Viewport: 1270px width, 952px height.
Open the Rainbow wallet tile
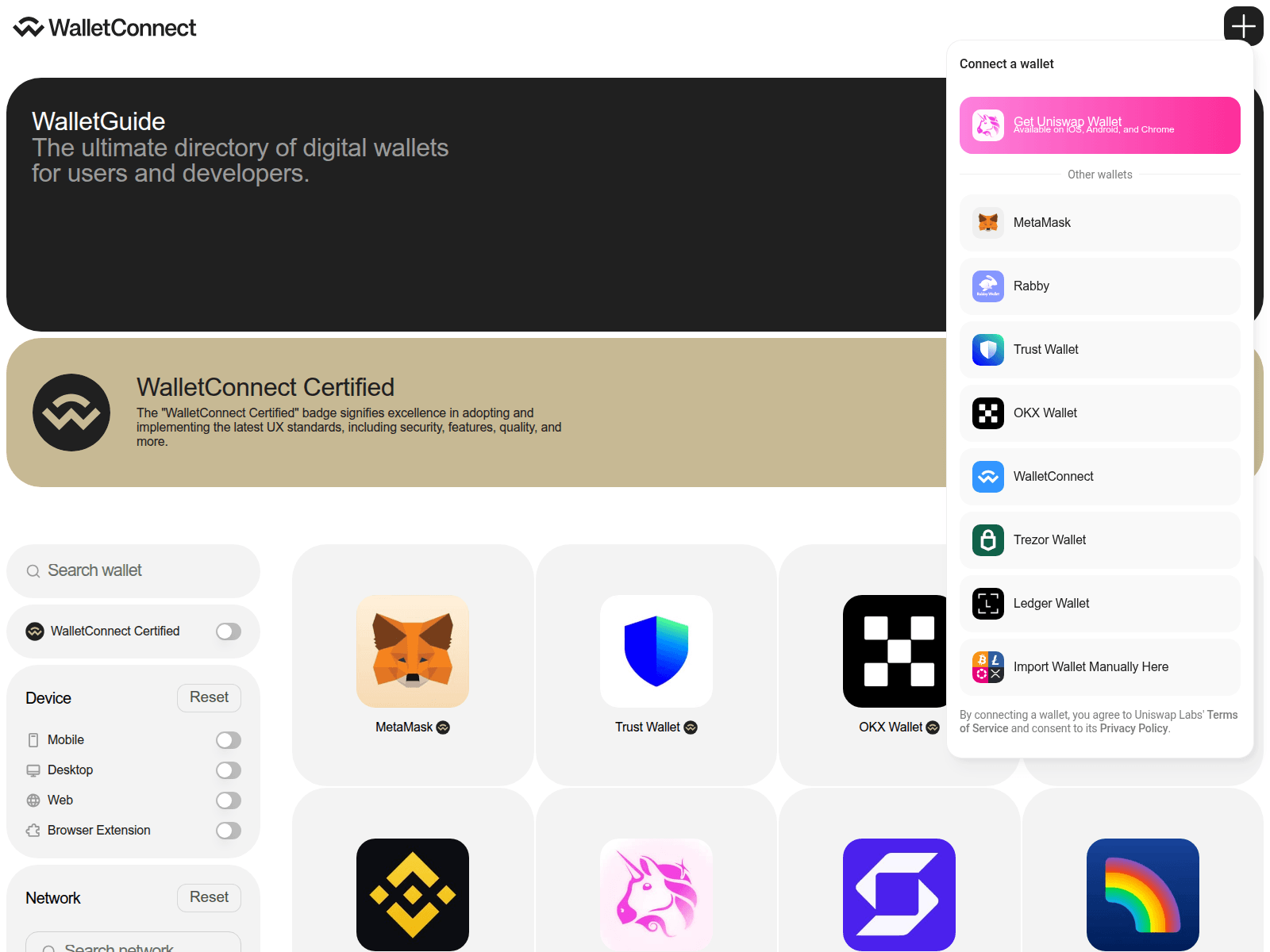point(1143,895)
